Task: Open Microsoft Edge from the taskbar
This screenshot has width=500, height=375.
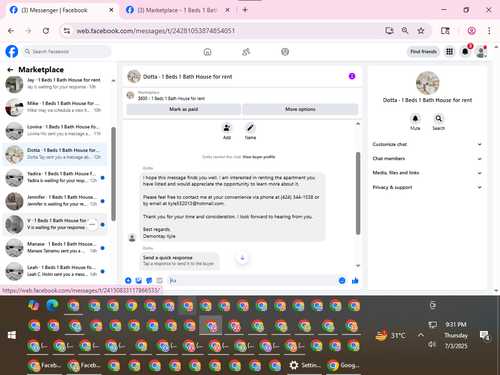Action: tap(52, 305)
